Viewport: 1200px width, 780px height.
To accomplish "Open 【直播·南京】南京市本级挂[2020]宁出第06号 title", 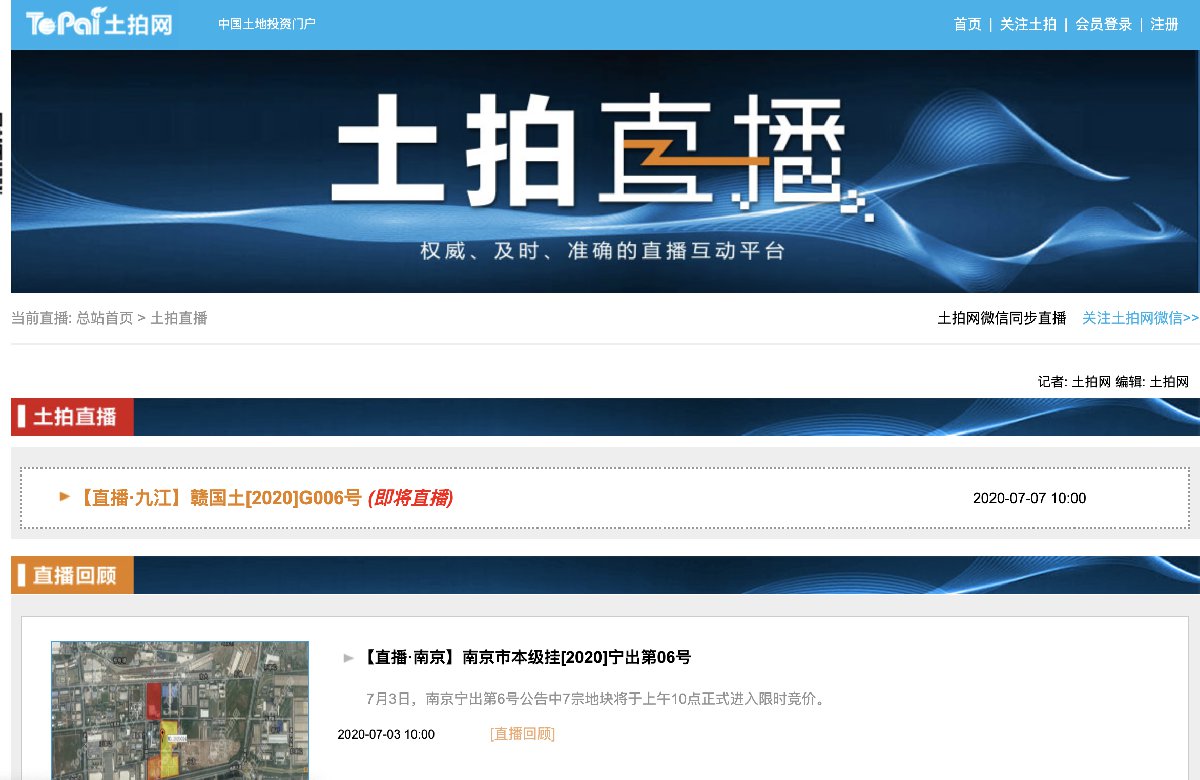I will 527,657.
